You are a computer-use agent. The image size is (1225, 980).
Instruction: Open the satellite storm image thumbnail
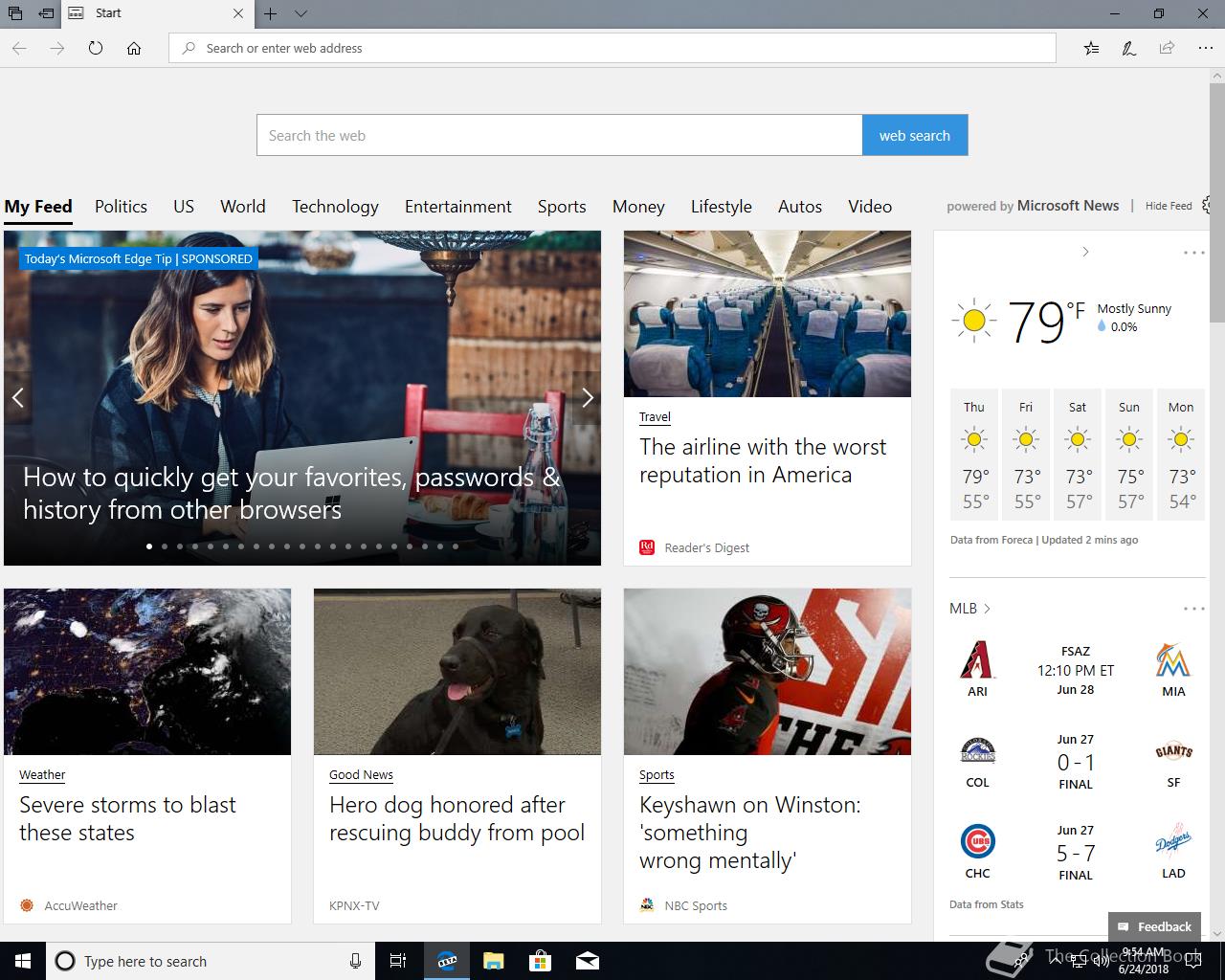[x=147, y=672]
